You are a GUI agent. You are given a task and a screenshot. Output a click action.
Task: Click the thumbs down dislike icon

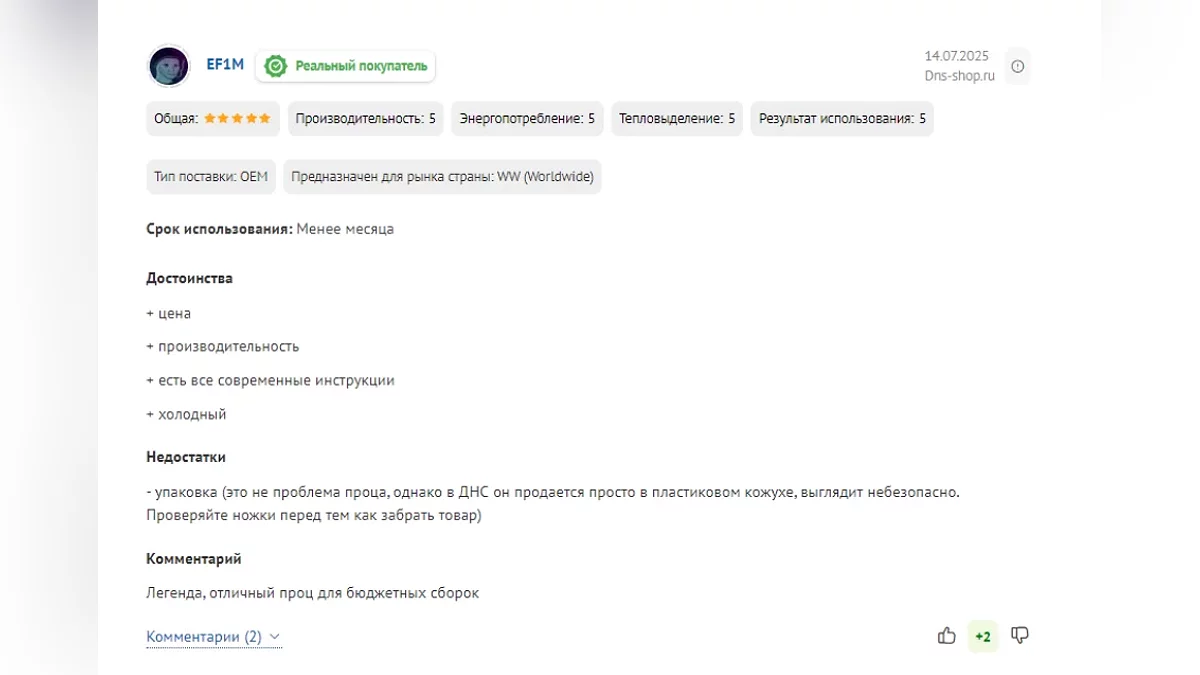[x=1020, y=636]
